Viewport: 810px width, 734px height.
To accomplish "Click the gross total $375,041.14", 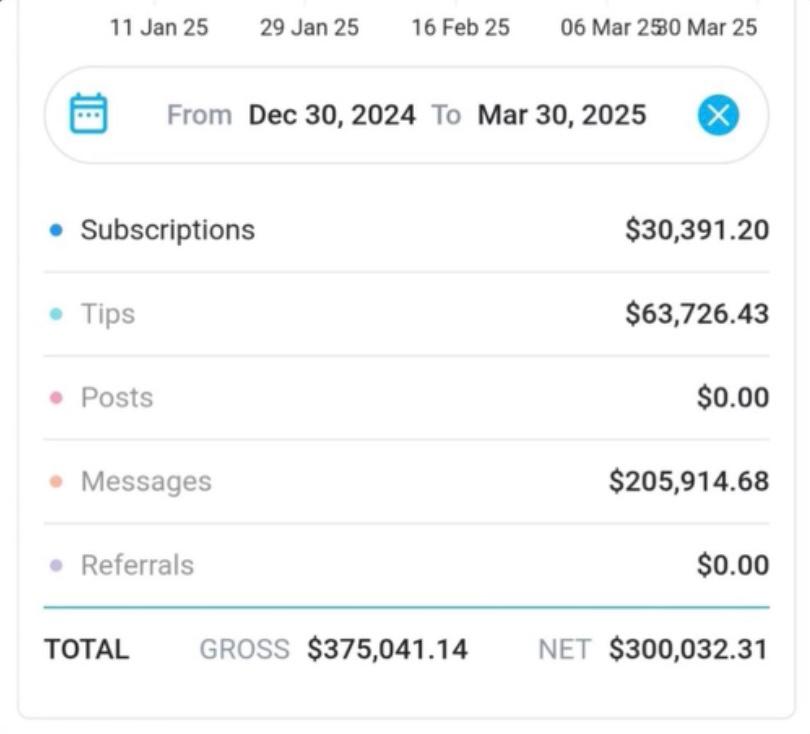I will 387,650.
